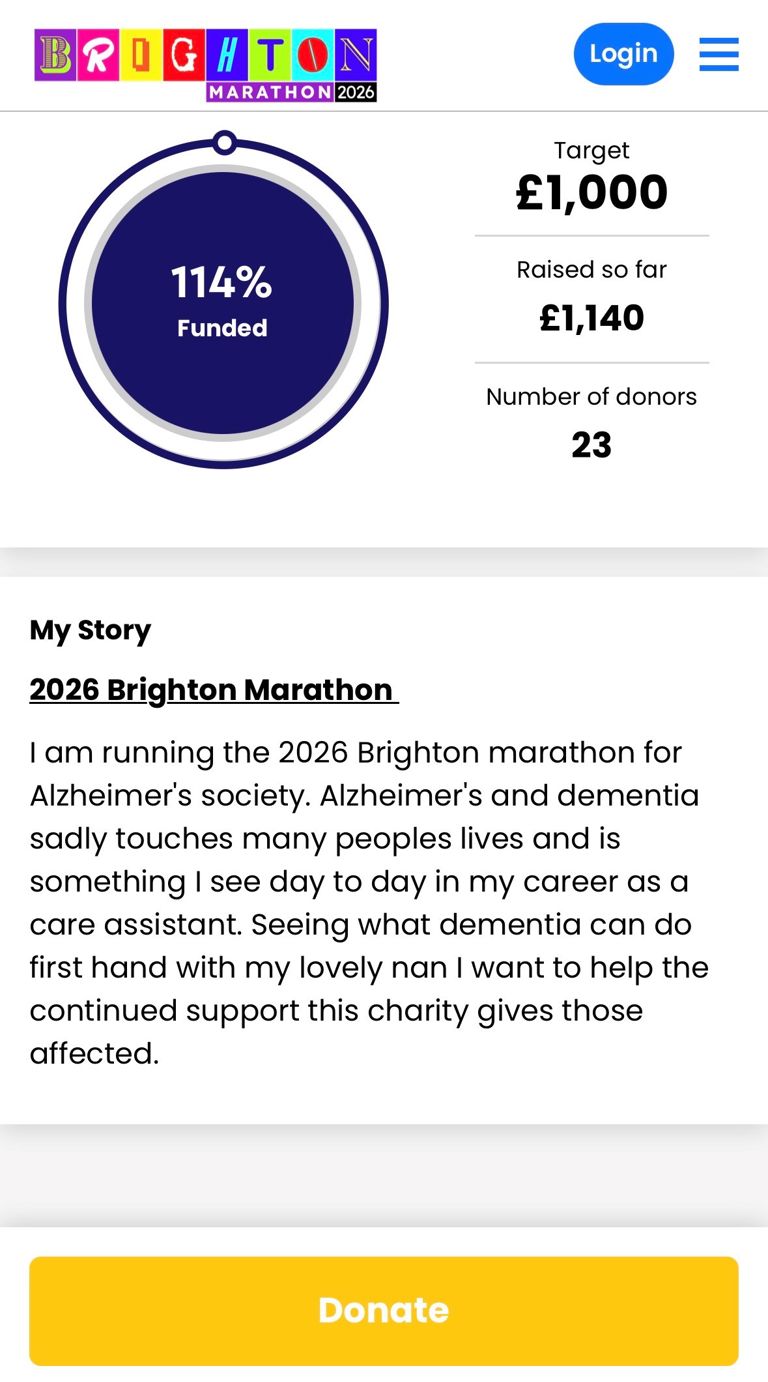
Task: Click the olive 'B' tile in logo
Action: pos(55,55)
